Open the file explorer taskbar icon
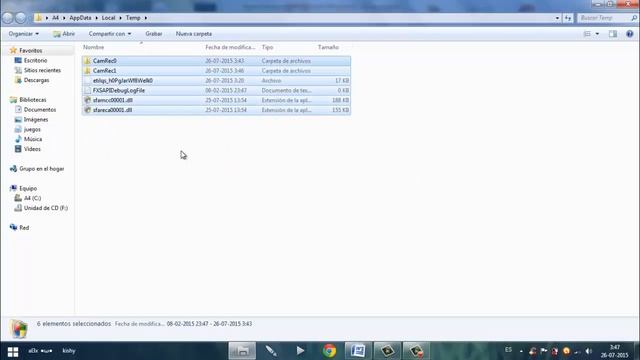640x360 pixels. point(242,351)
